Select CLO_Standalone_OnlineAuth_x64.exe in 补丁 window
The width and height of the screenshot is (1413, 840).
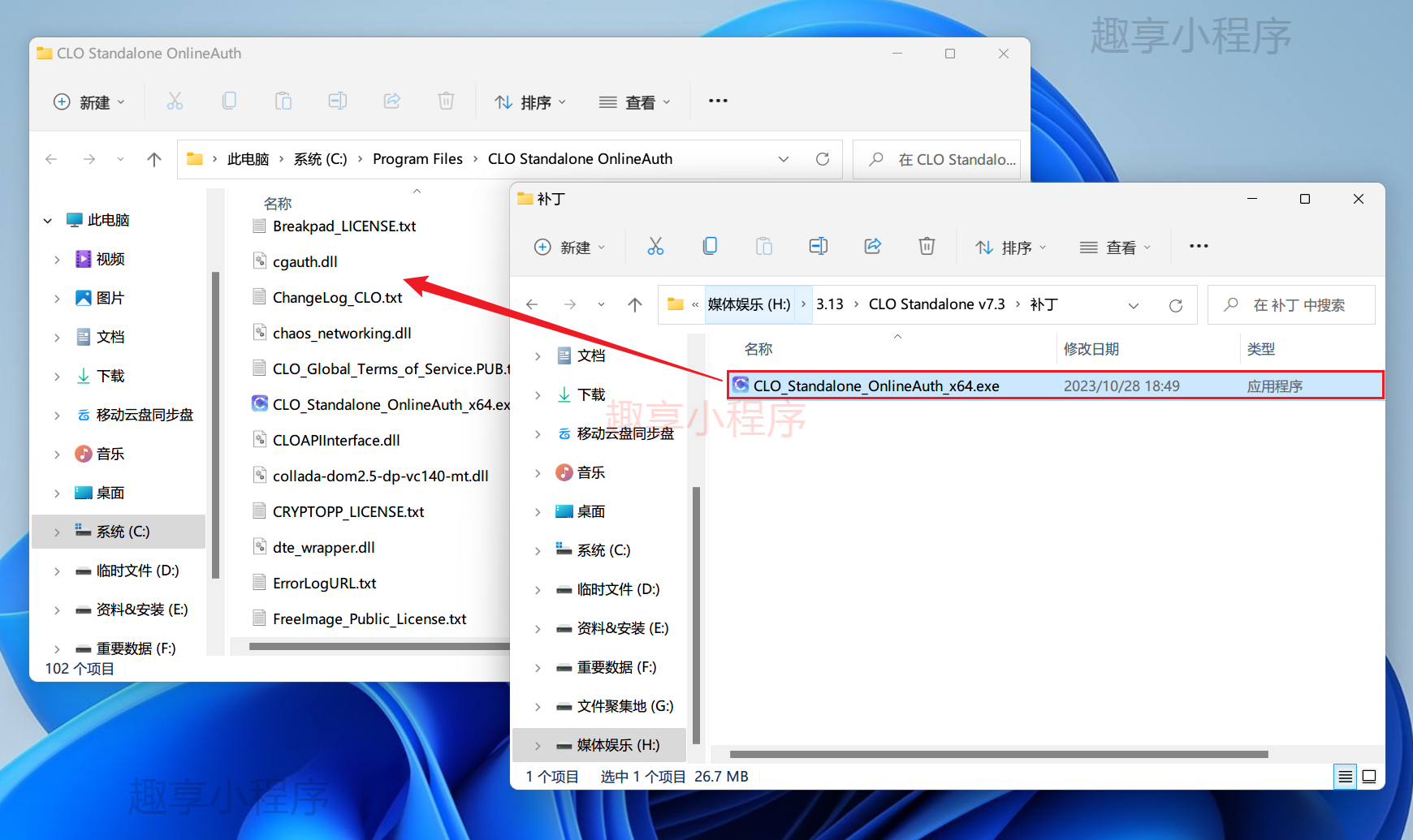[x=1055, y=386]
